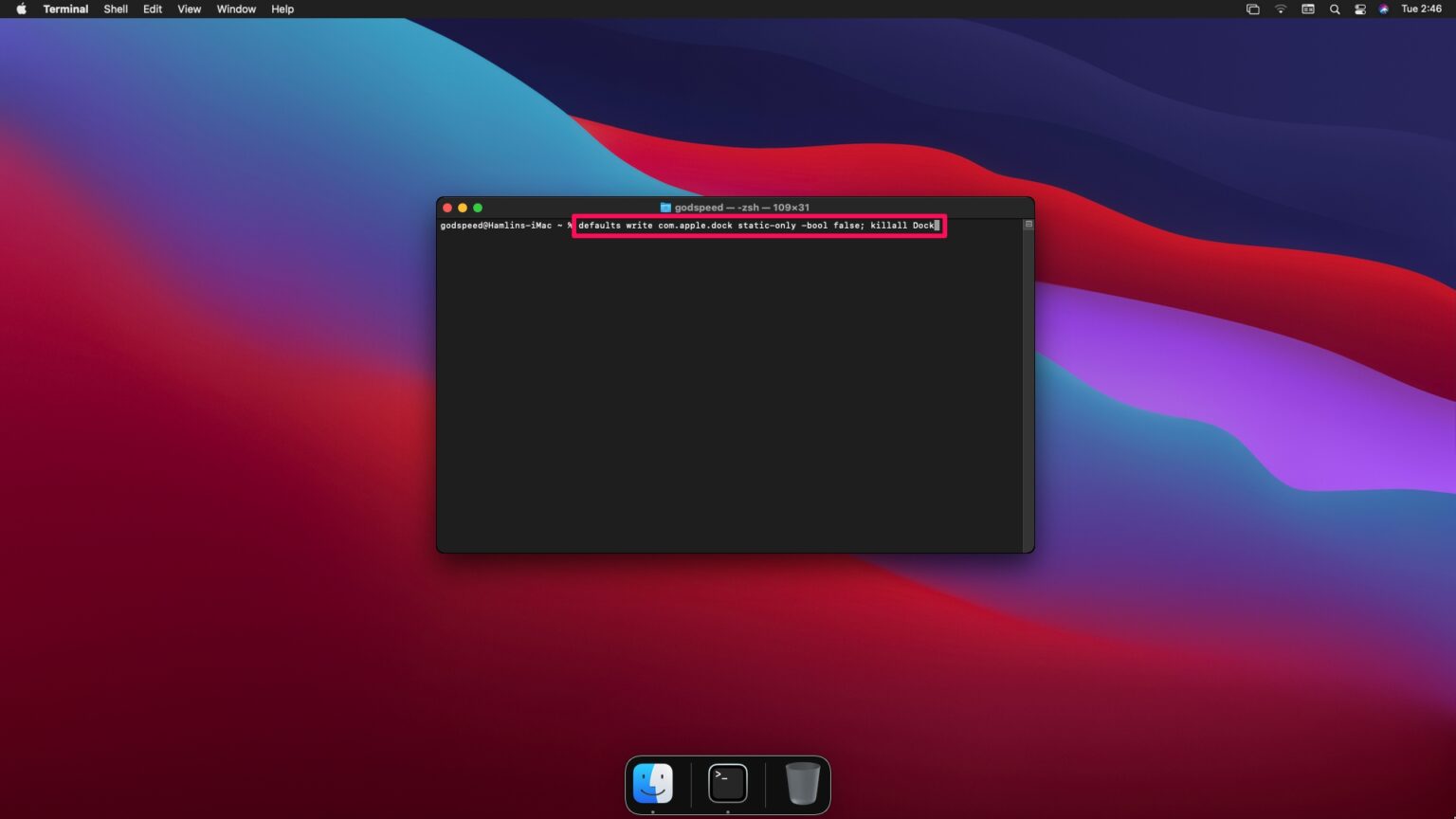Open the Terminal app menu
1456x819 pixels.
65,9
